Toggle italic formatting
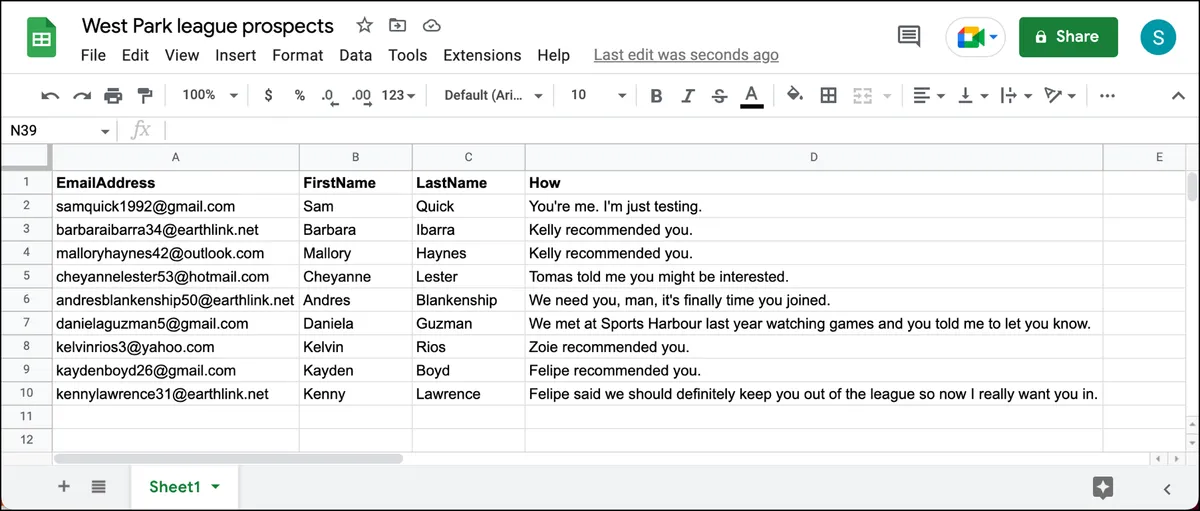The width and height of the screenshot is (1200, 511). (x=688, y=96)
